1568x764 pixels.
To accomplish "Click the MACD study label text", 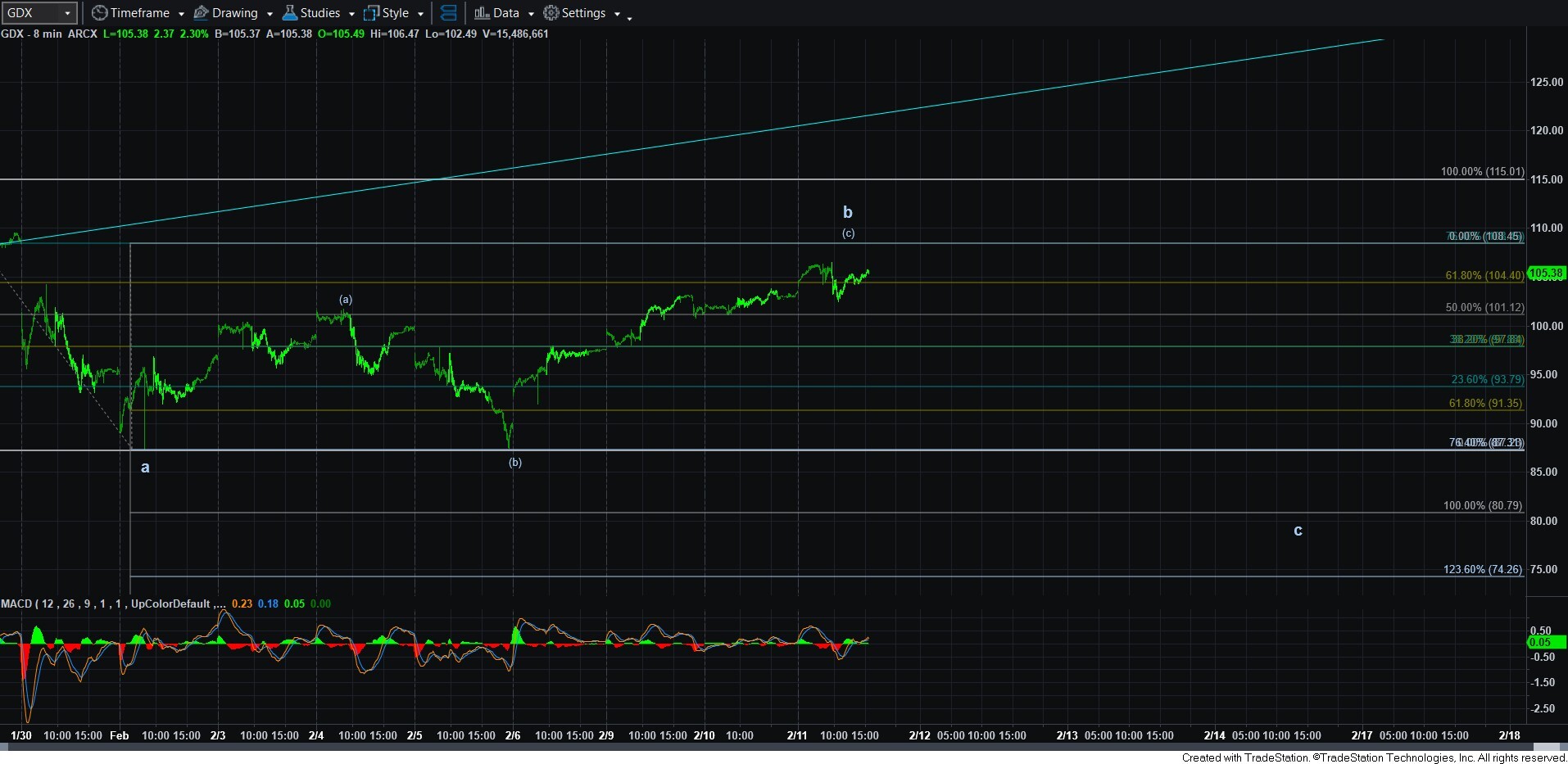I will [x=105, y=604].
